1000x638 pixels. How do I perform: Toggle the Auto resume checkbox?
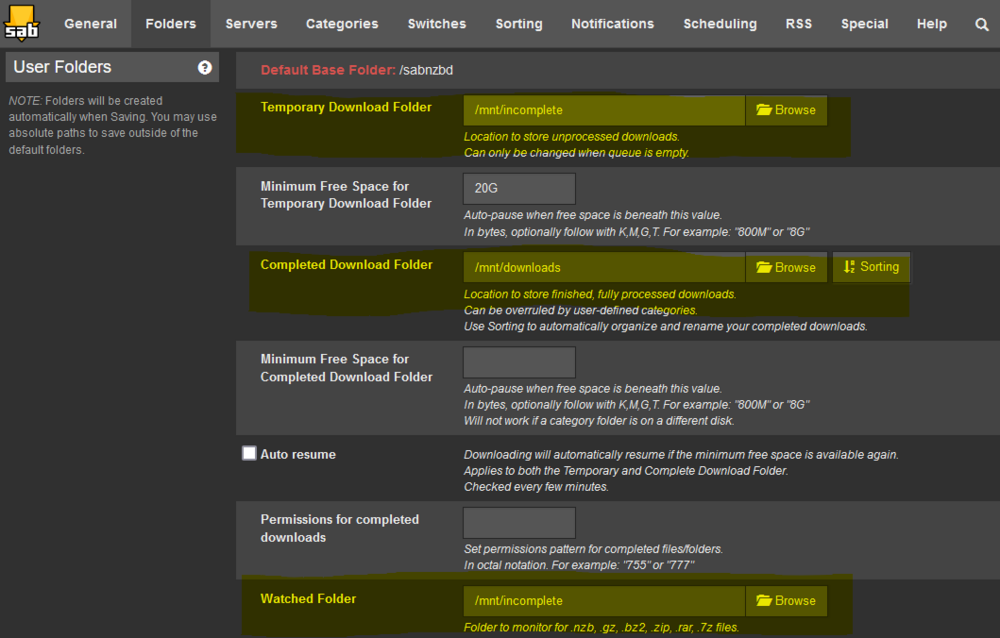249,454
